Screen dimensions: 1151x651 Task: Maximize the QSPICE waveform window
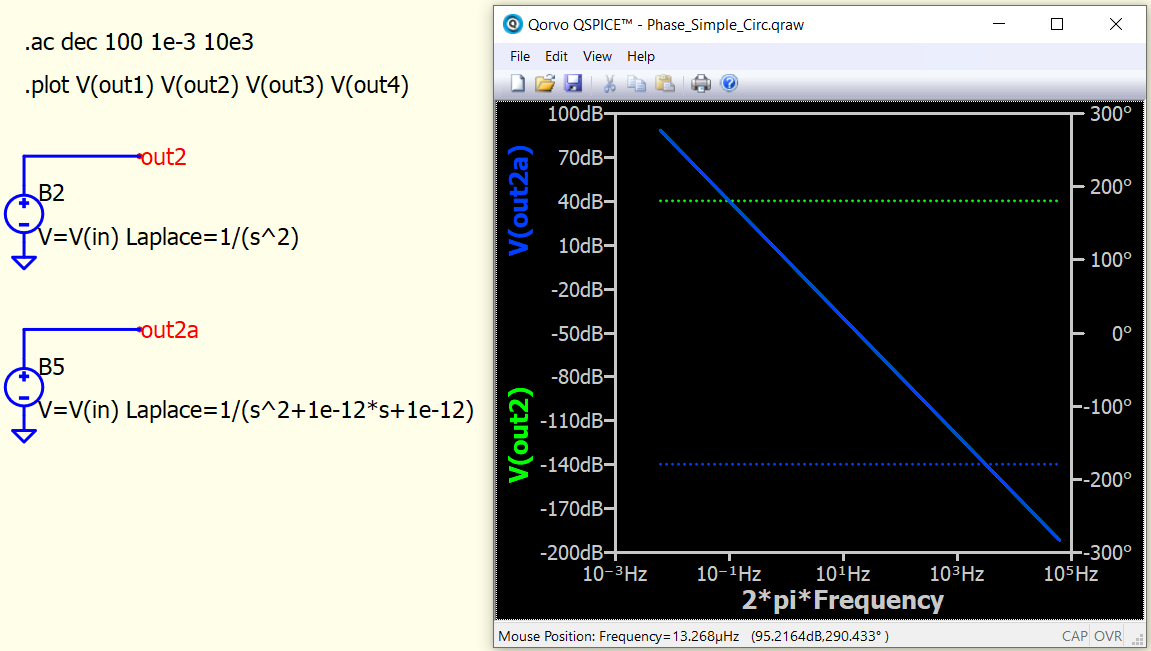click(1057, 24)
